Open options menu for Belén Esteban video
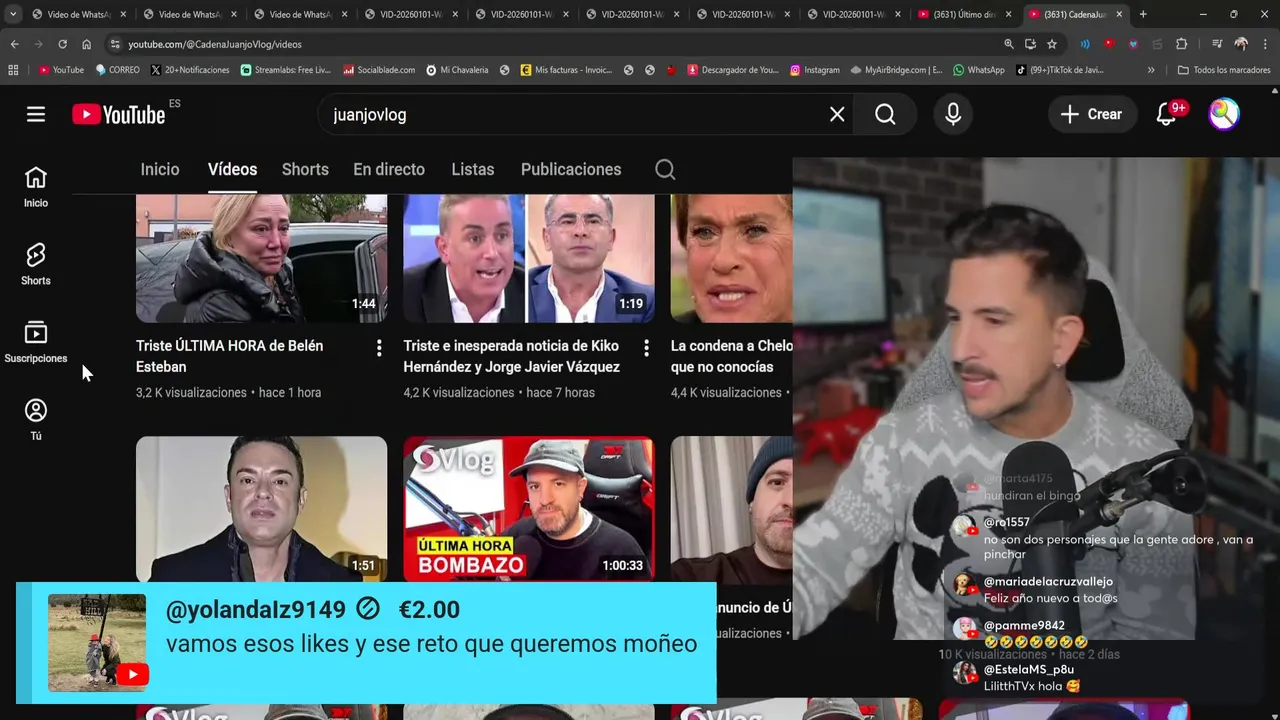 tap(379, 348)
